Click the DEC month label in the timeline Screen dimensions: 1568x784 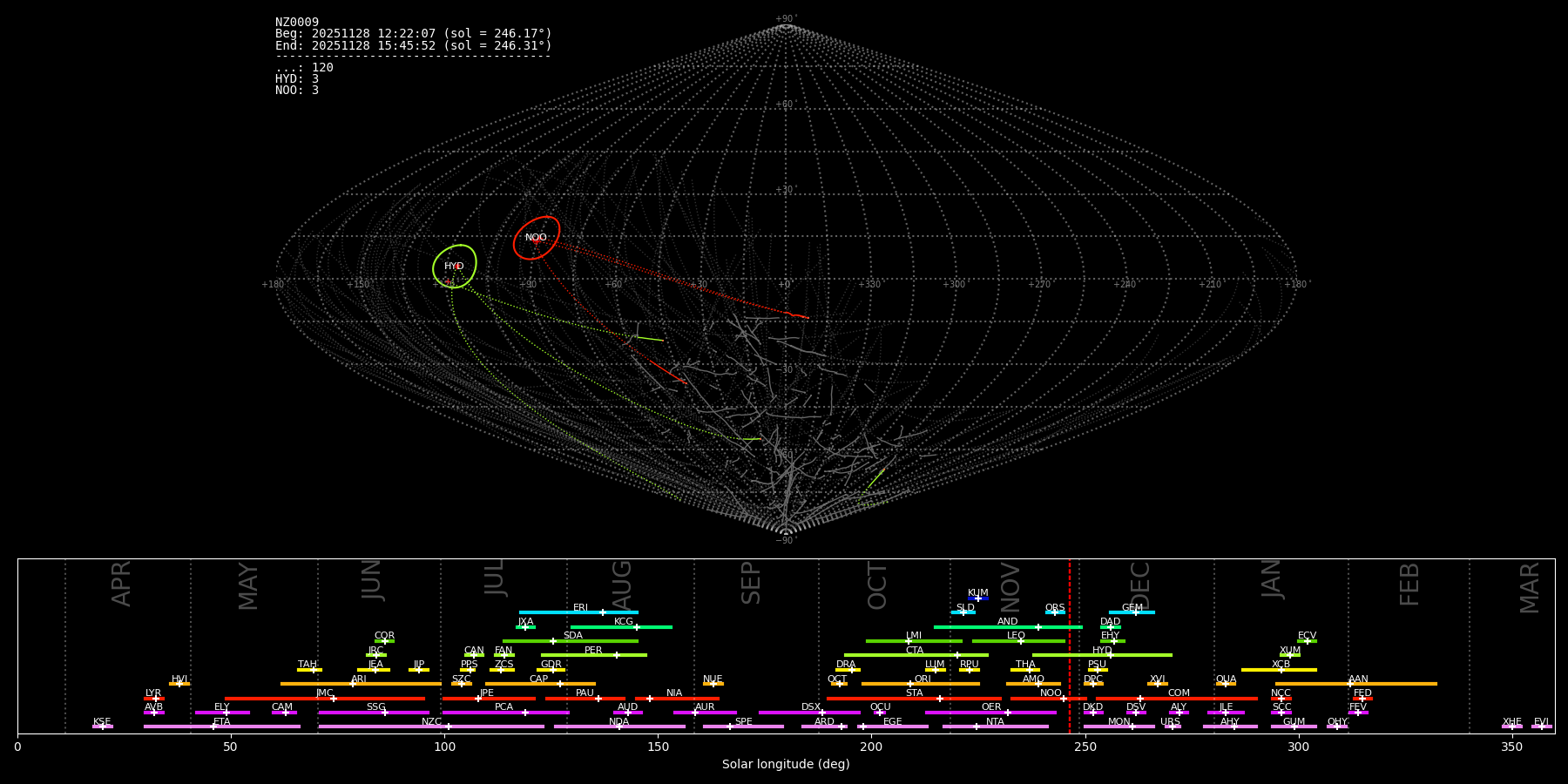(x=1140, y=585)
